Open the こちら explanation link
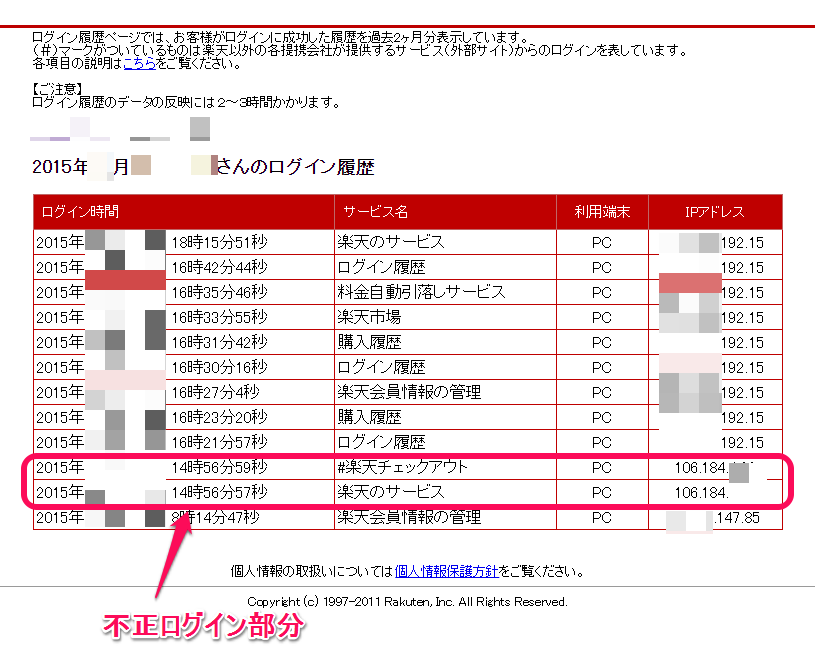 [x=140, y=63]
